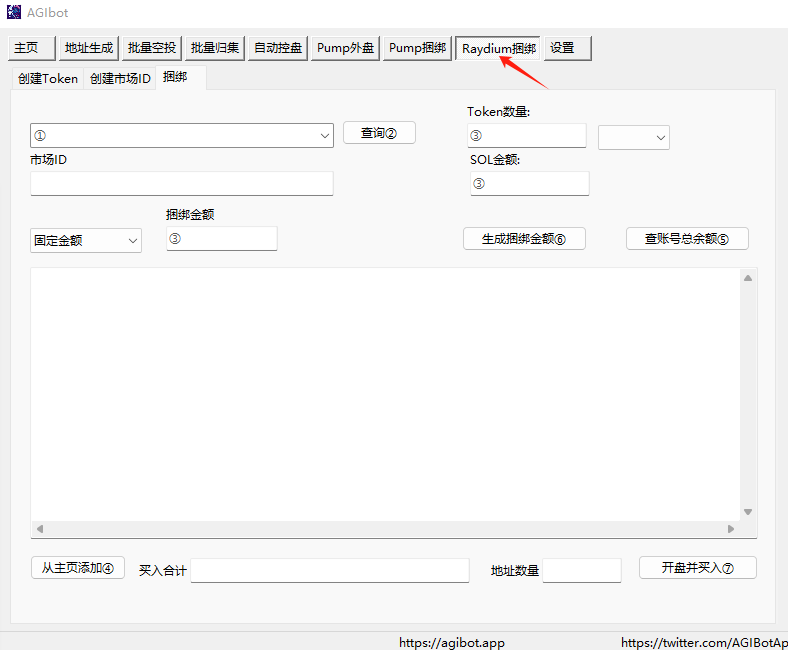The width and height of the screenshot is (788, 650).
Task: Switch to the 地址生成 tab
Action: 89,48
